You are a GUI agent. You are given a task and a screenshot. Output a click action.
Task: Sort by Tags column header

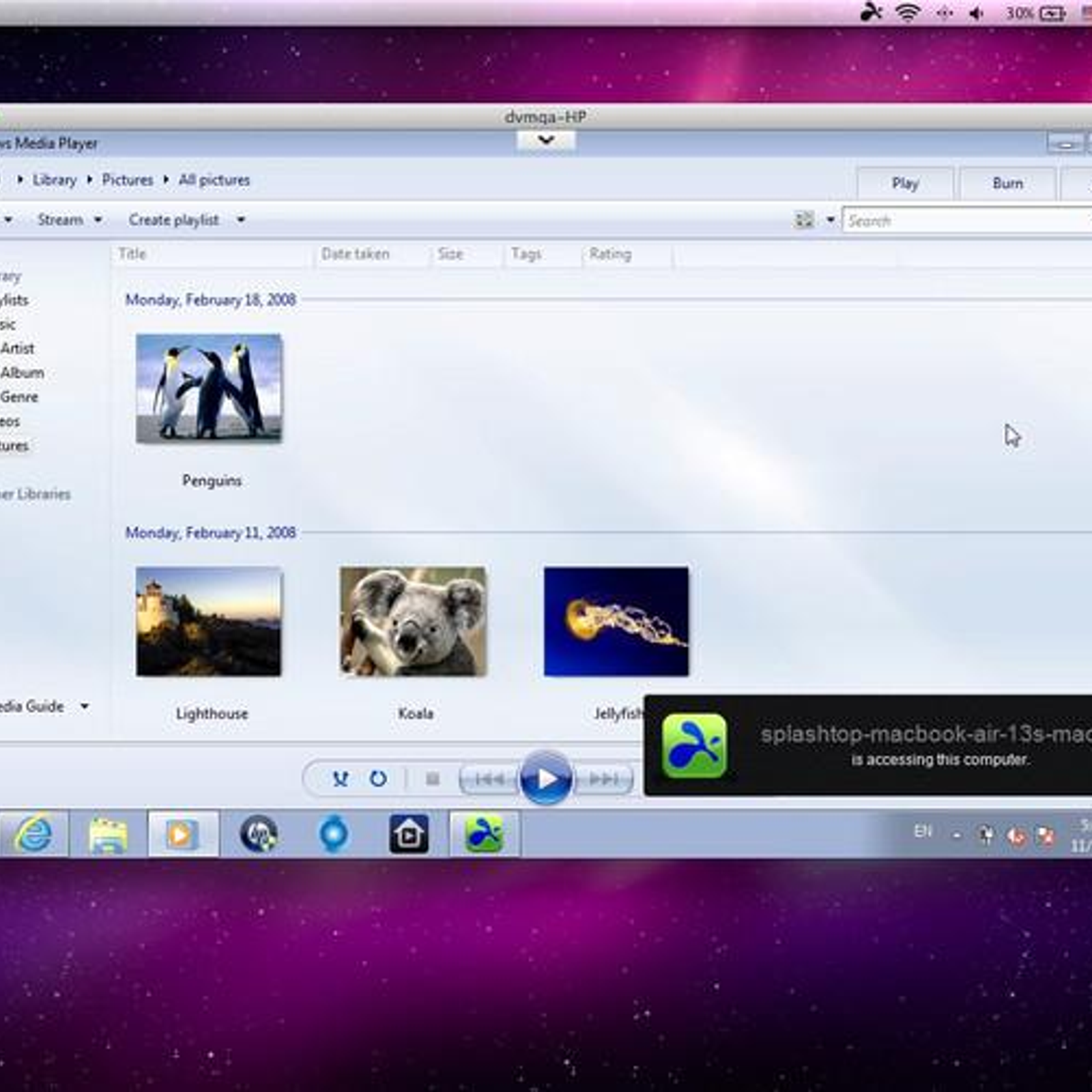(543, 254)
